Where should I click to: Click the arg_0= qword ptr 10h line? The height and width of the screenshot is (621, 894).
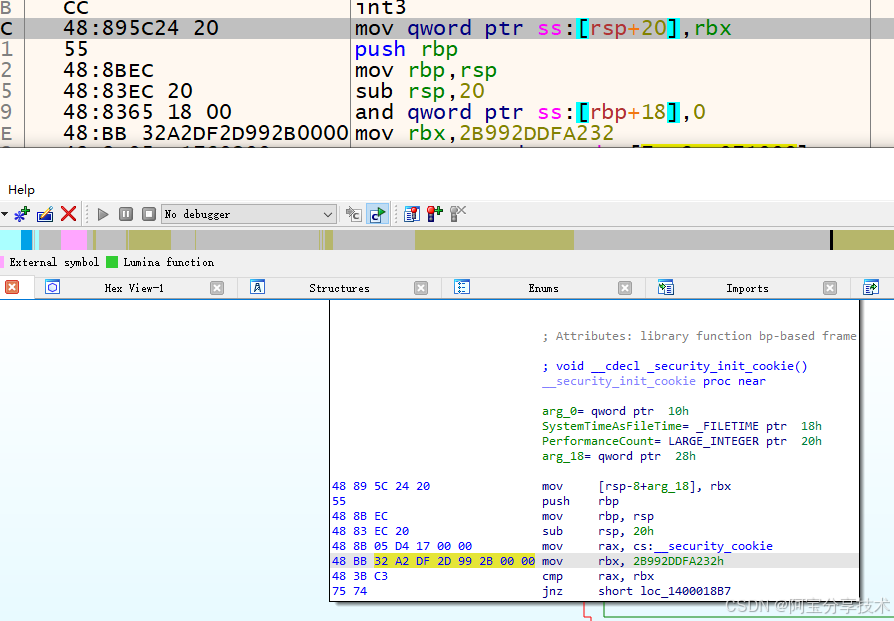[615, 411]
